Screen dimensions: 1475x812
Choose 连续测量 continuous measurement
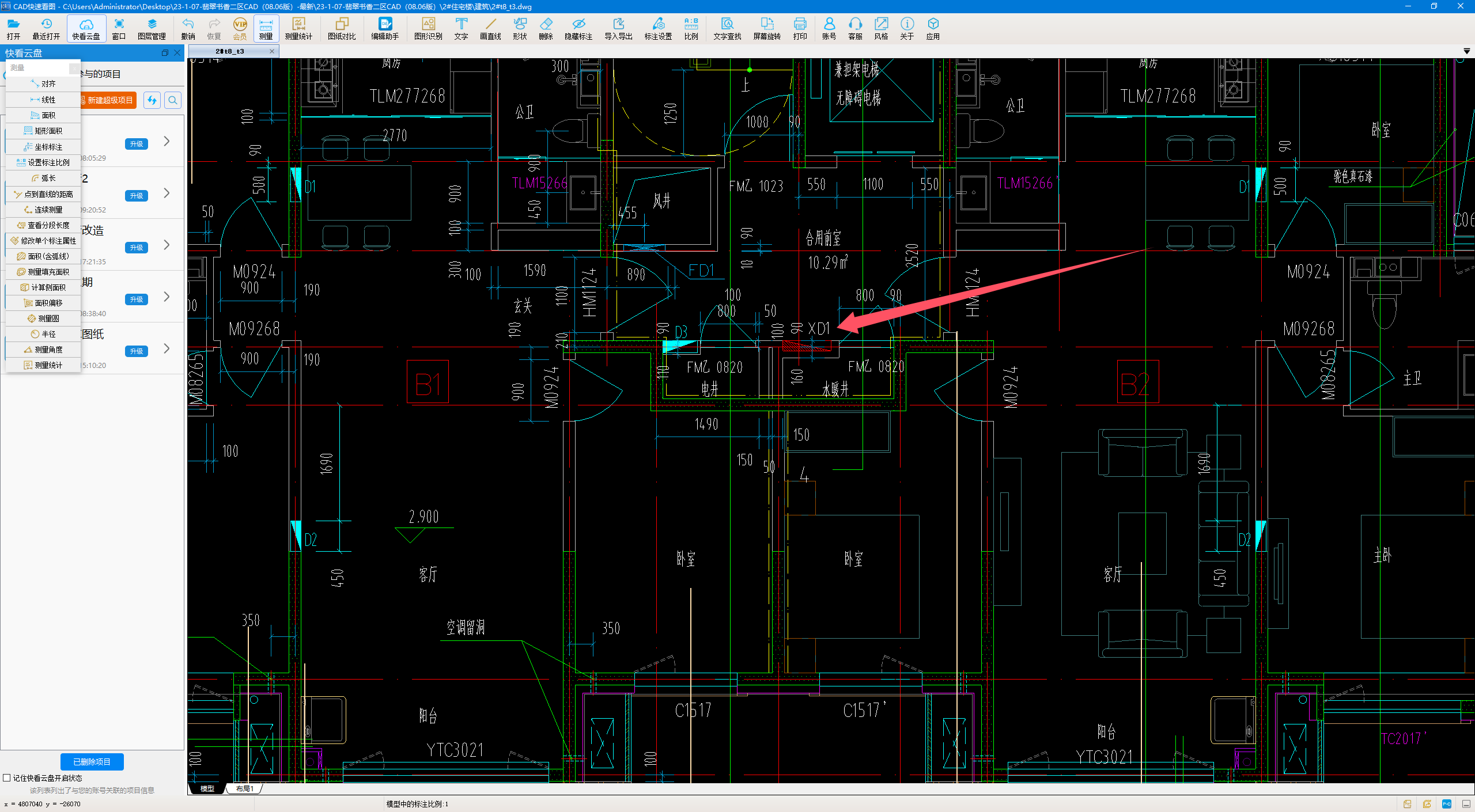coord(43,210)
